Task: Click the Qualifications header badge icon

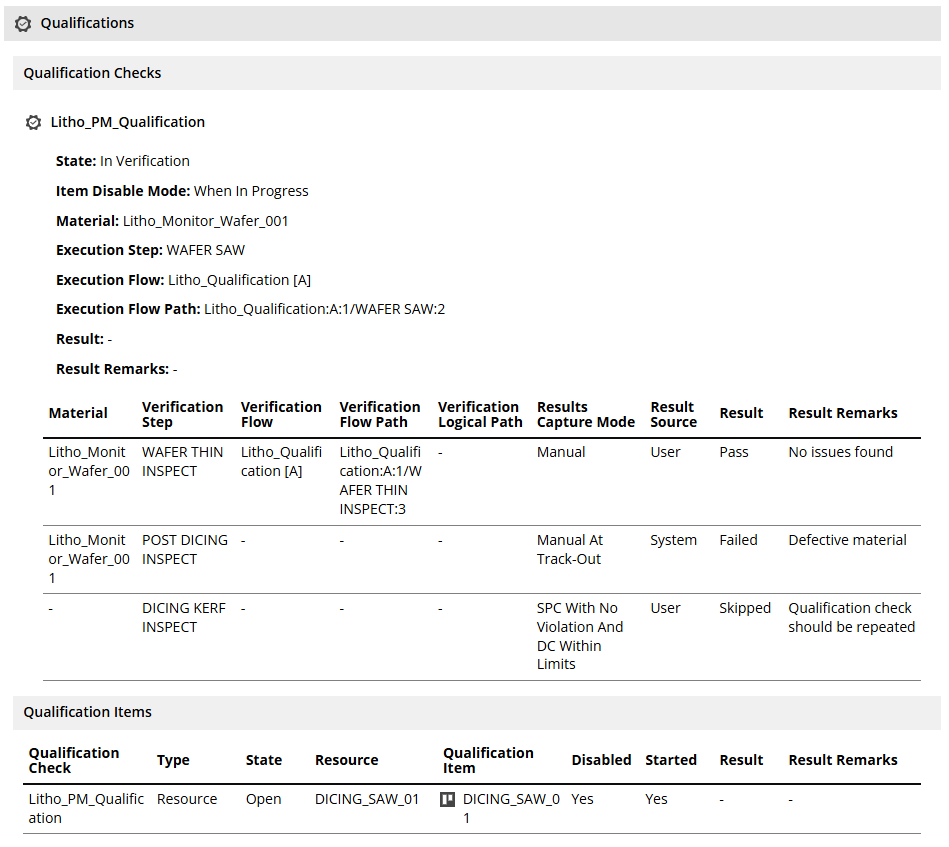Action: 23,23
